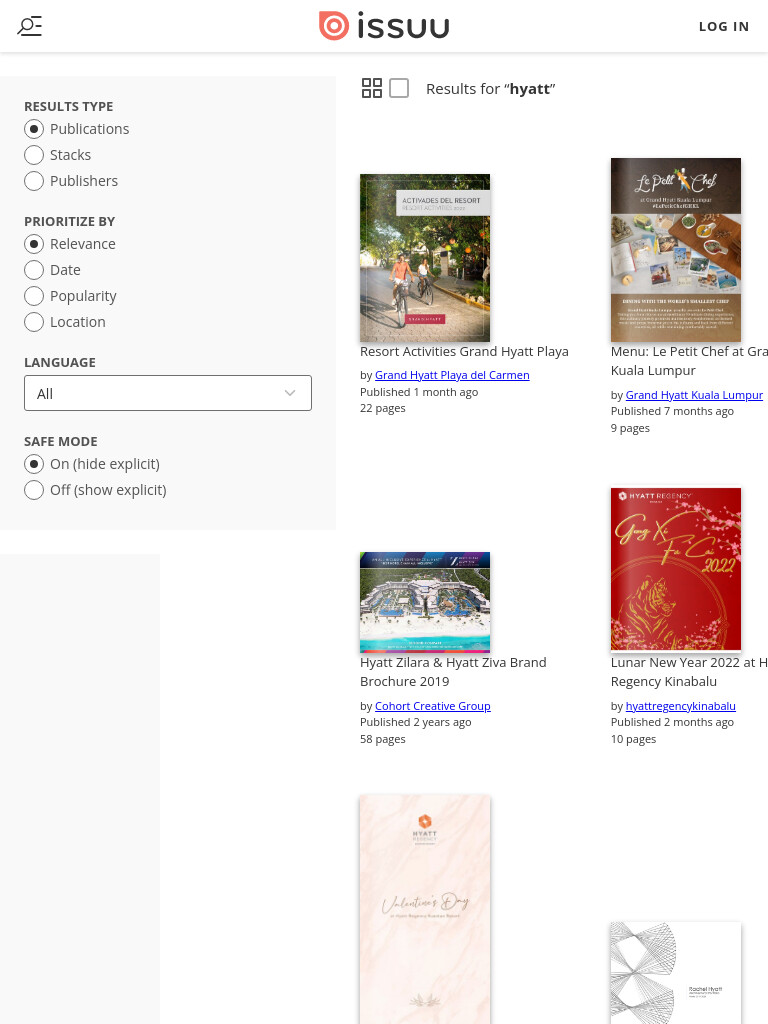The image size is (768, 1024).
Task: Open Le Petit Chef menu cover
Action: click(676, 250)
